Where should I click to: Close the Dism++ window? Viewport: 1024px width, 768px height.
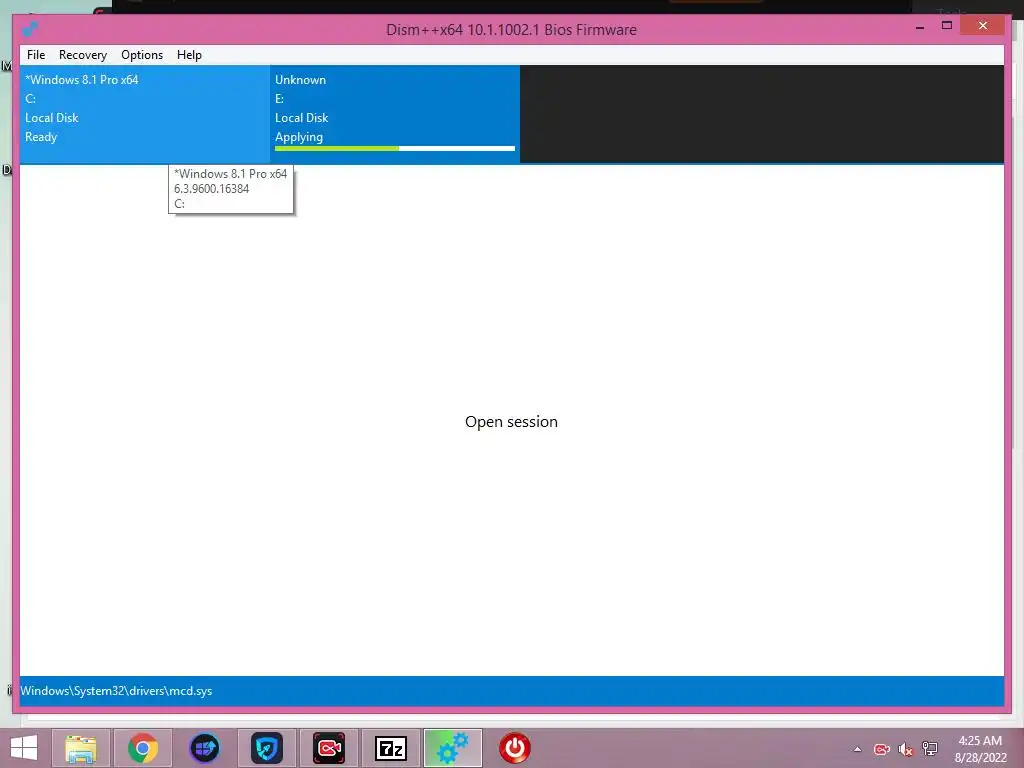point(983,25)
